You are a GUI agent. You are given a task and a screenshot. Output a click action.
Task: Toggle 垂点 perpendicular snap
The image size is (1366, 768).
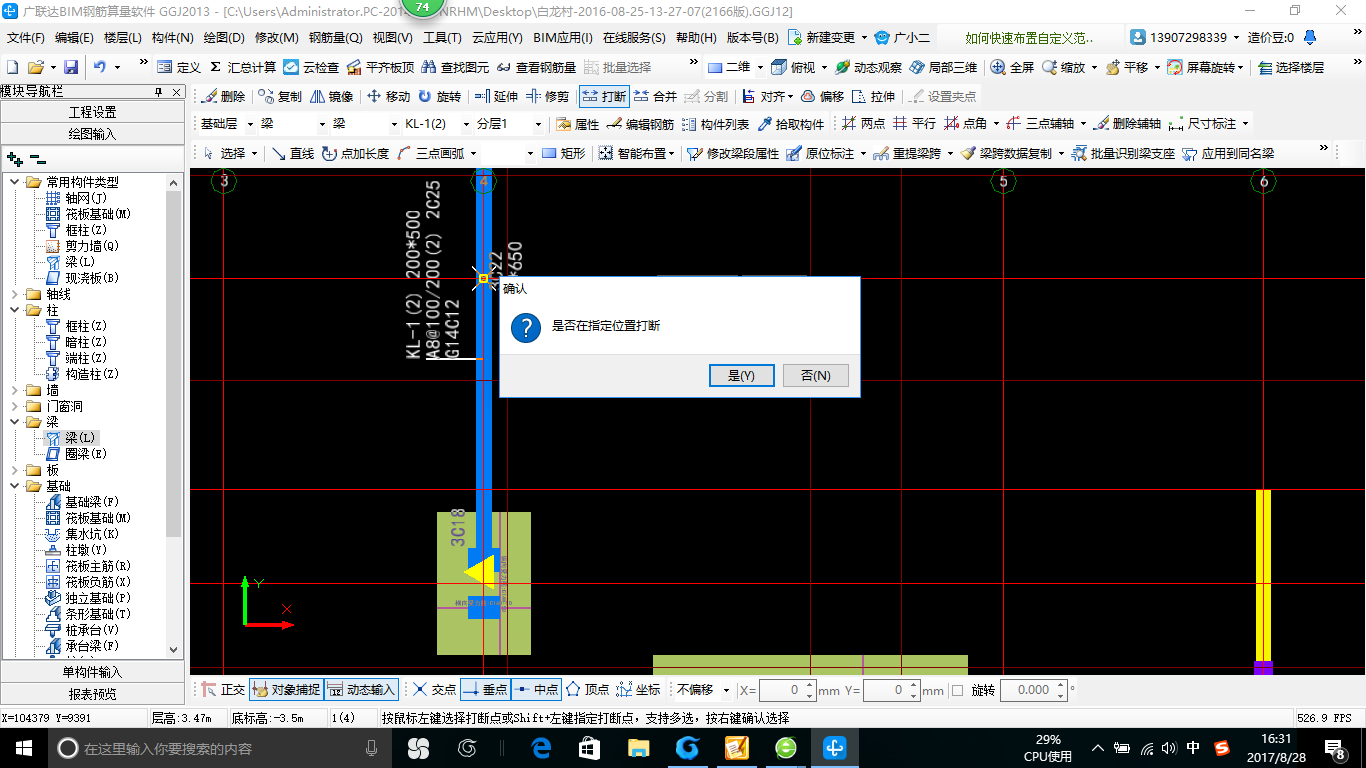coord(485,689)
